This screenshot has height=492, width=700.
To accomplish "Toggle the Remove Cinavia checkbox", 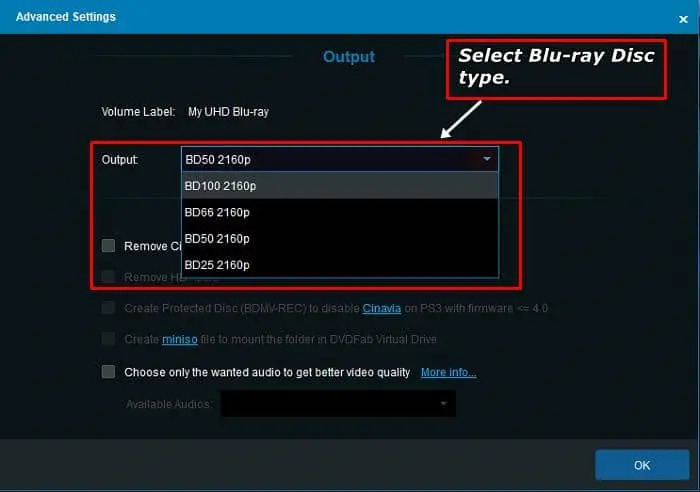I will point(108,246).
